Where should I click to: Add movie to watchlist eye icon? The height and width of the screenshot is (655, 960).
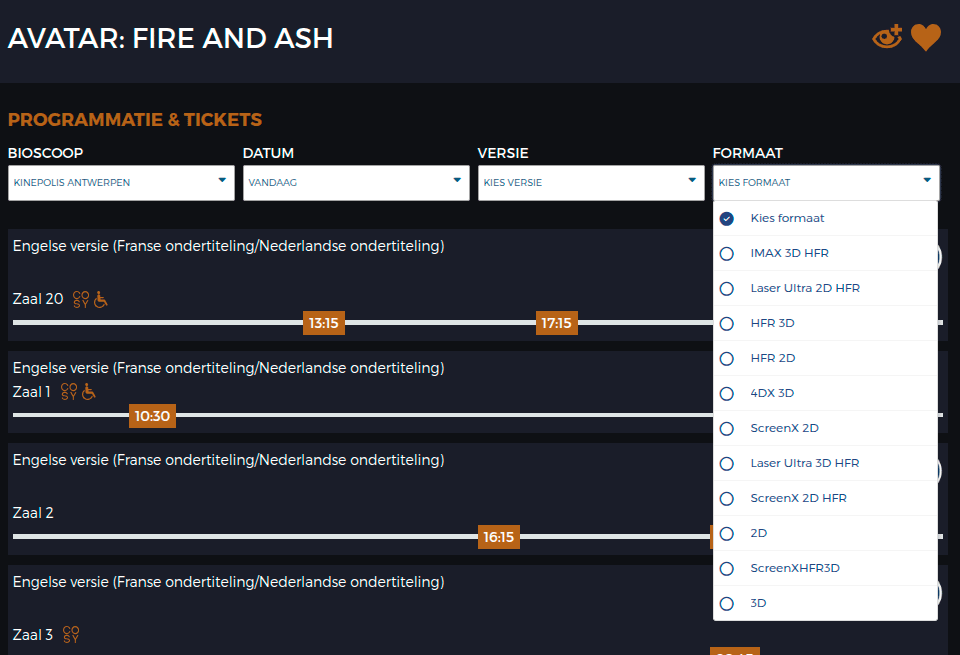pos(887,38)
